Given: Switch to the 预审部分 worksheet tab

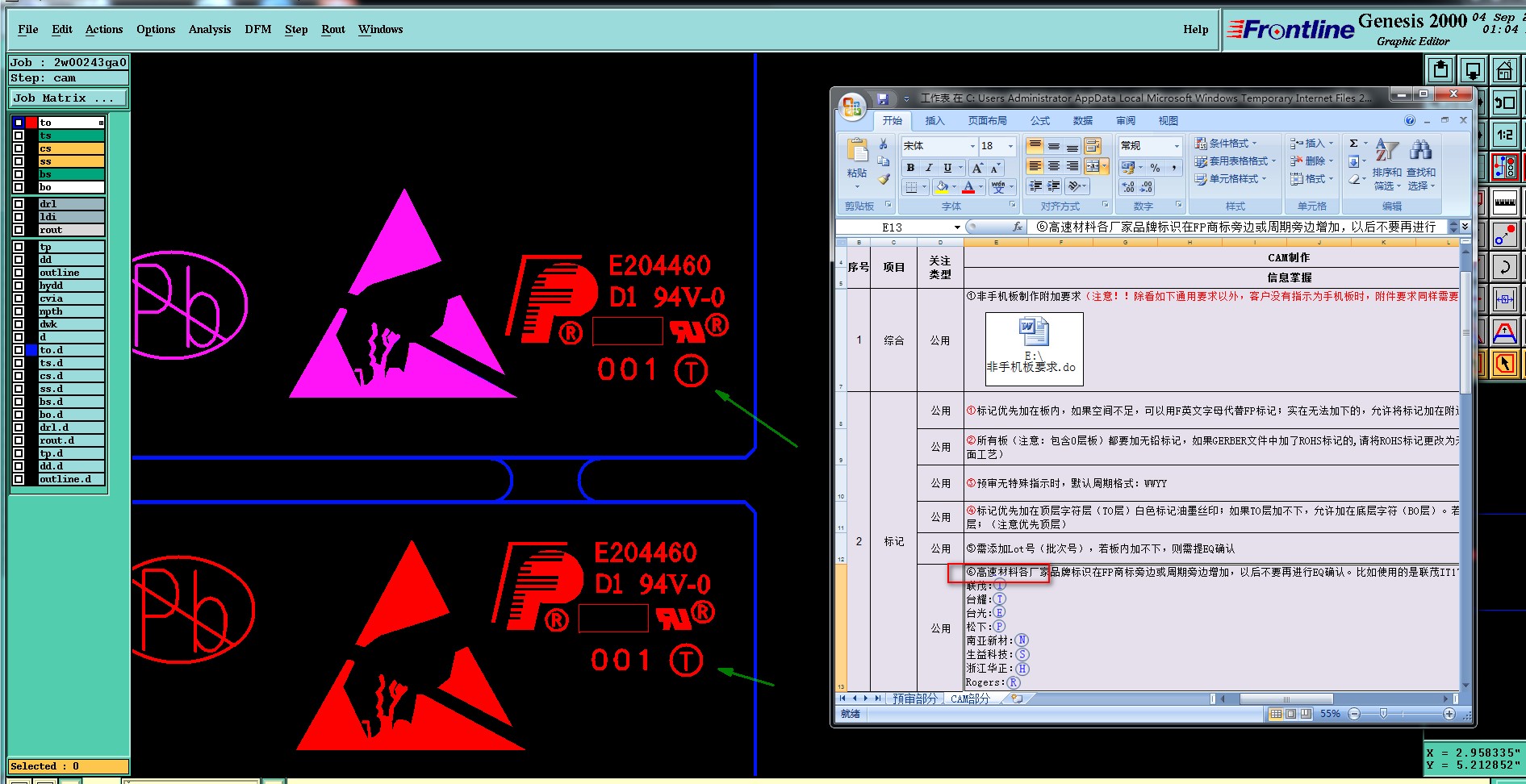Looking at the screenshot, I should (914, 699).
